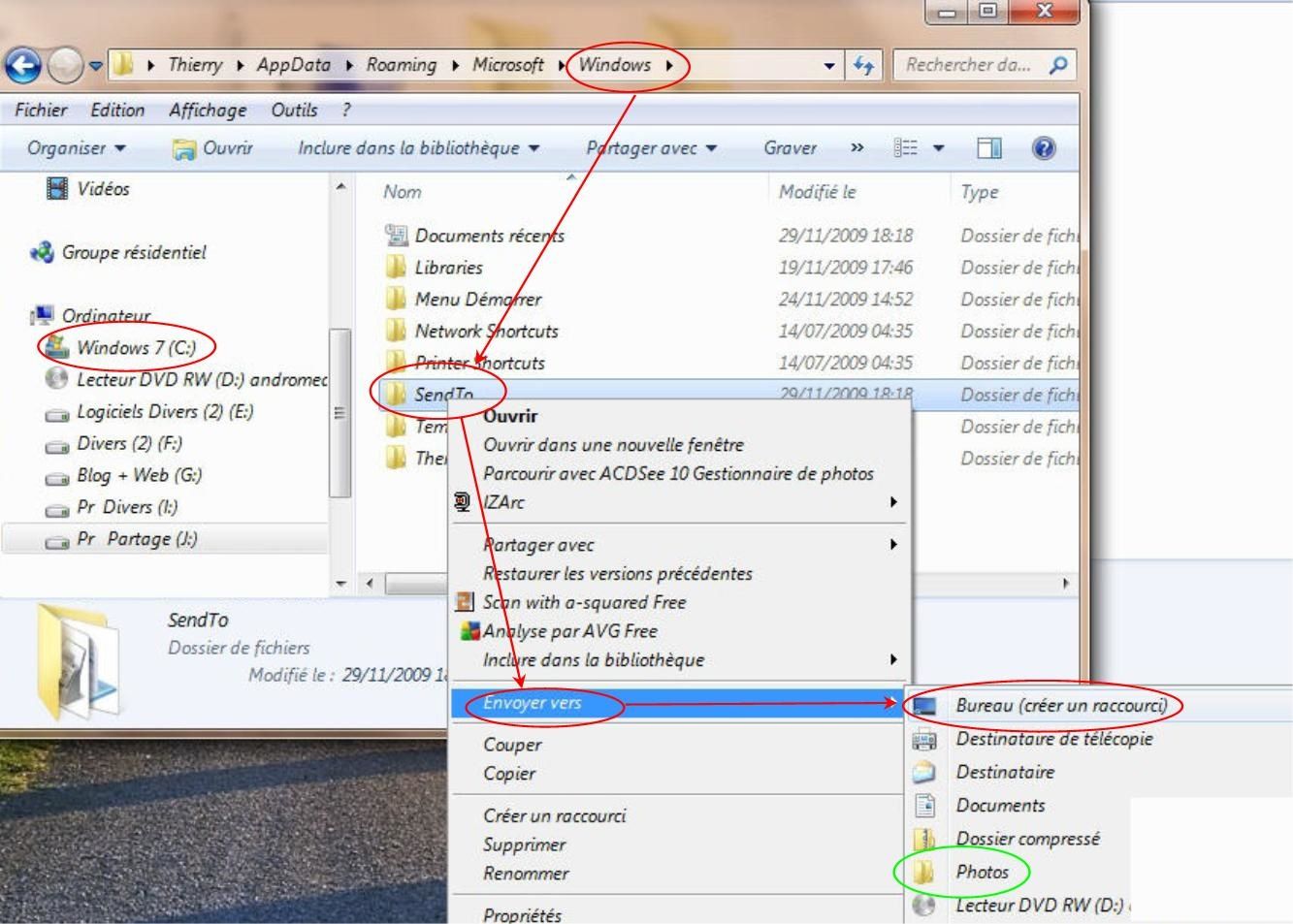Click the magnifier search icon
Screen dimensions: 1293x924
tap(1058, 65)
